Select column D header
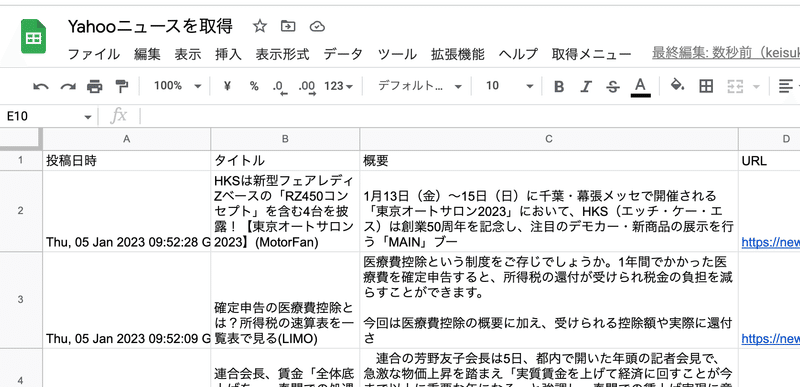 [769, 139]
